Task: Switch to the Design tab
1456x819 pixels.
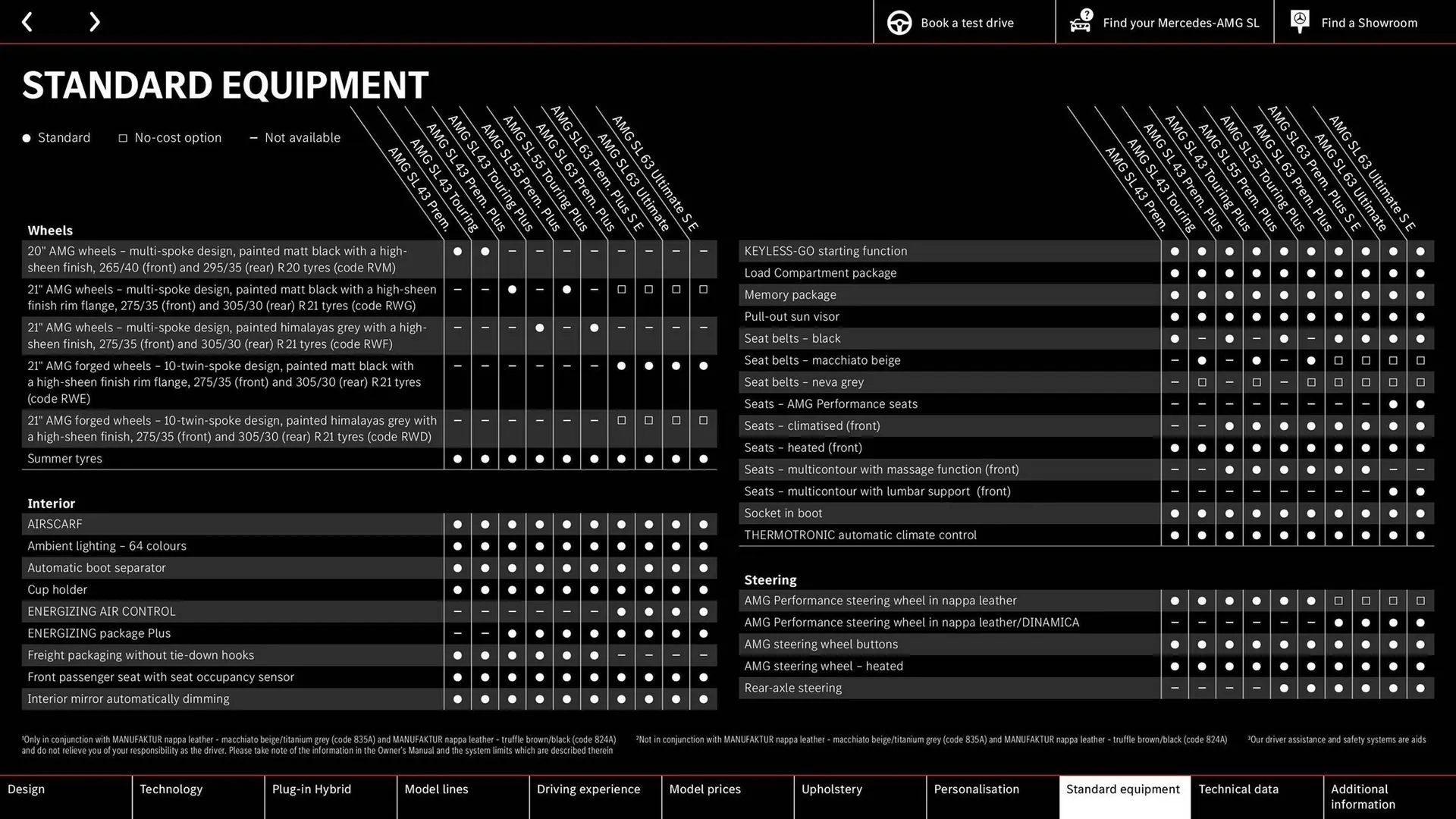Action: coord(26,789)
